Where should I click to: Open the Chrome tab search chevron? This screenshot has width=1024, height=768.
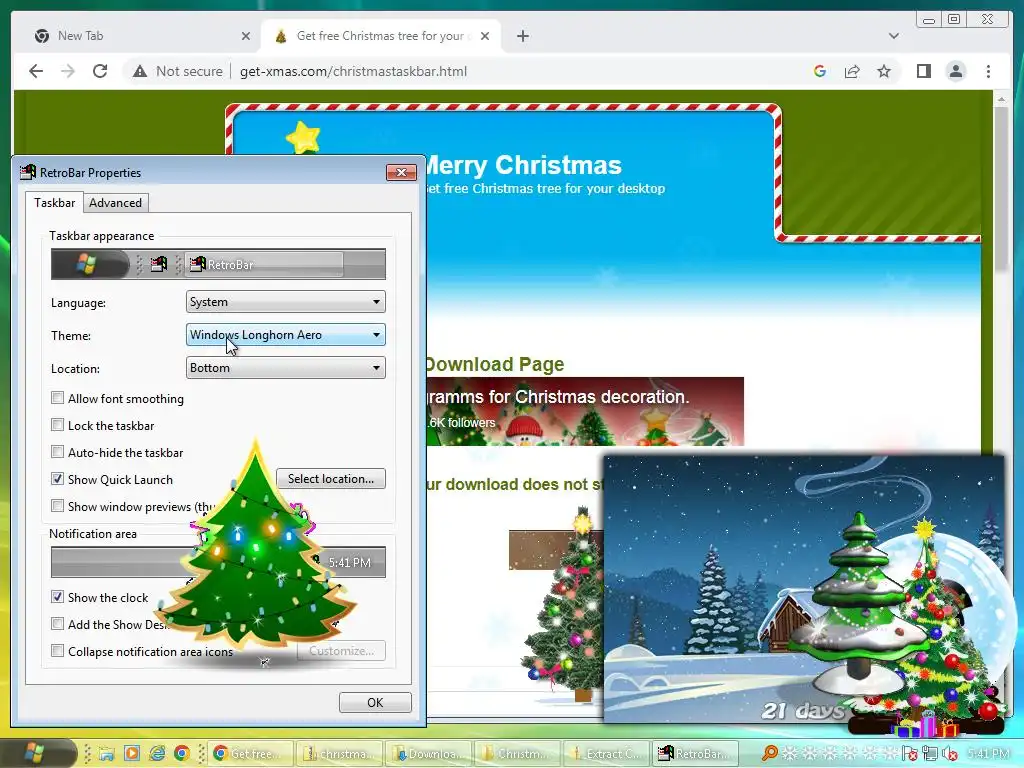tap(894, 36)
